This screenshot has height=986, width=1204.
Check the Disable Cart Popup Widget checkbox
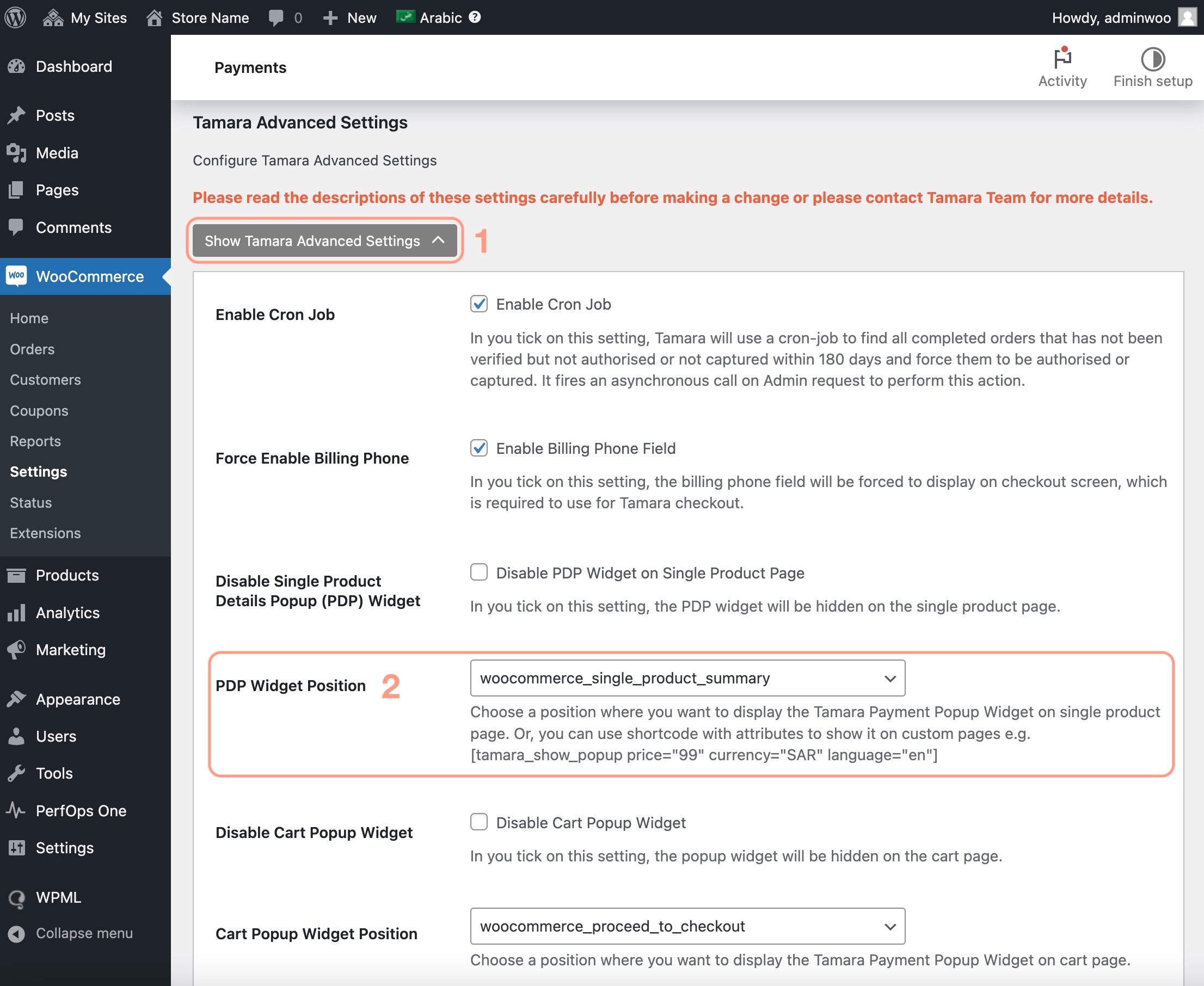479,822
